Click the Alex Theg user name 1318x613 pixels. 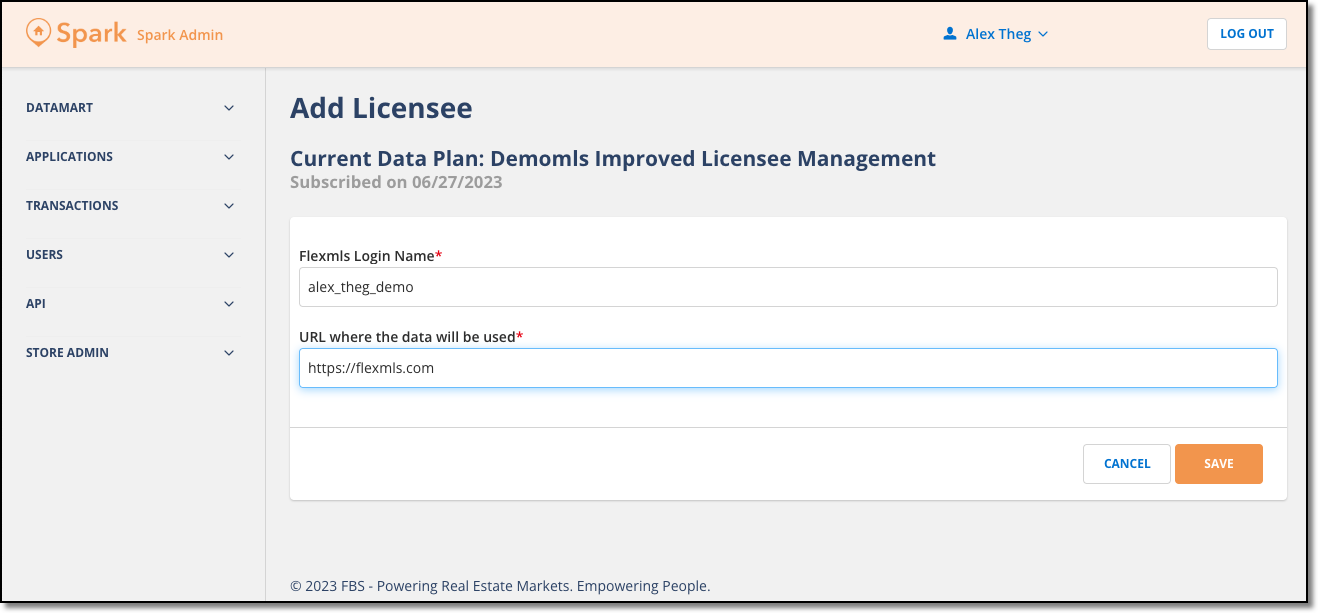point(998,34)
